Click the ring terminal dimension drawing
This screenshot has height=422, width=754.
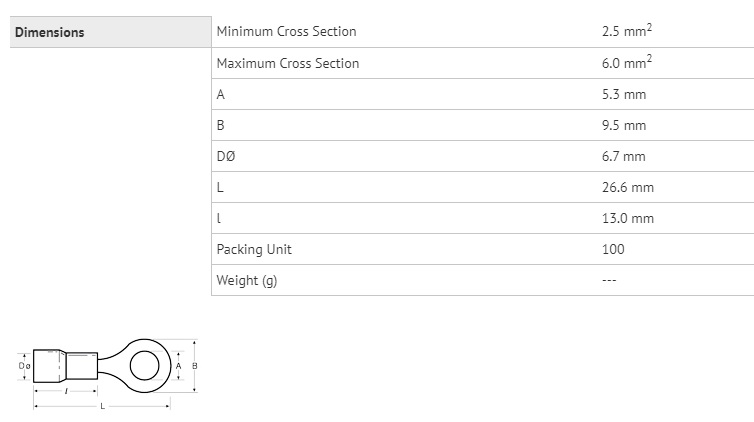108,373
